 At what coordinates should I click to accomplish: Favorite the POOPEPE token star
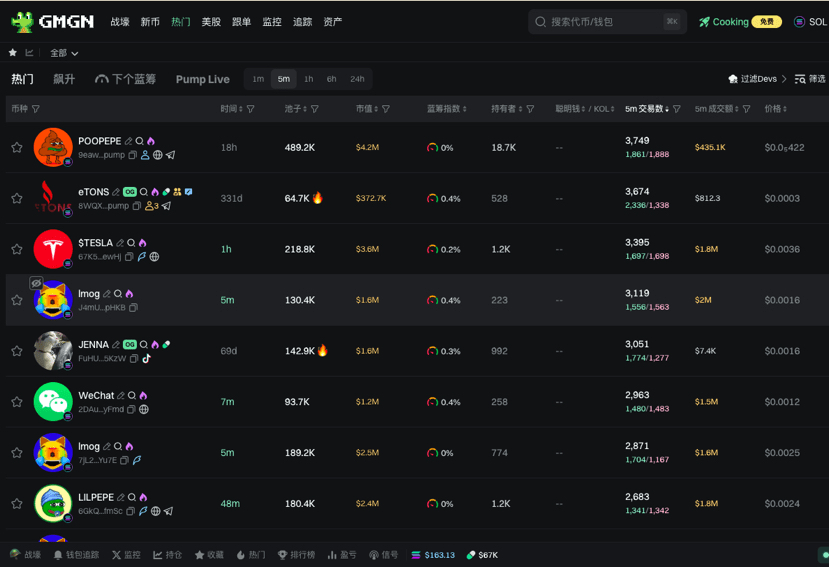[17, 148]
